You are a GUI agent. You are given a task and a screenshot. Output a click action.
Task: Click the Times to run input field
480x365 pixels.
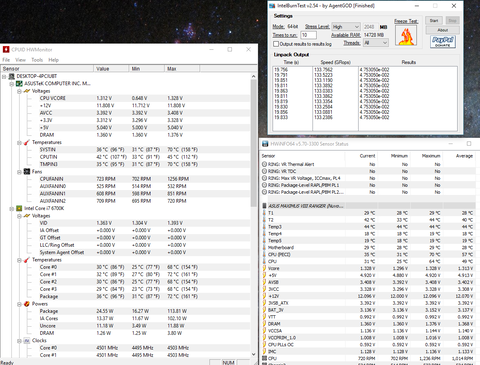tap(308, 35)
